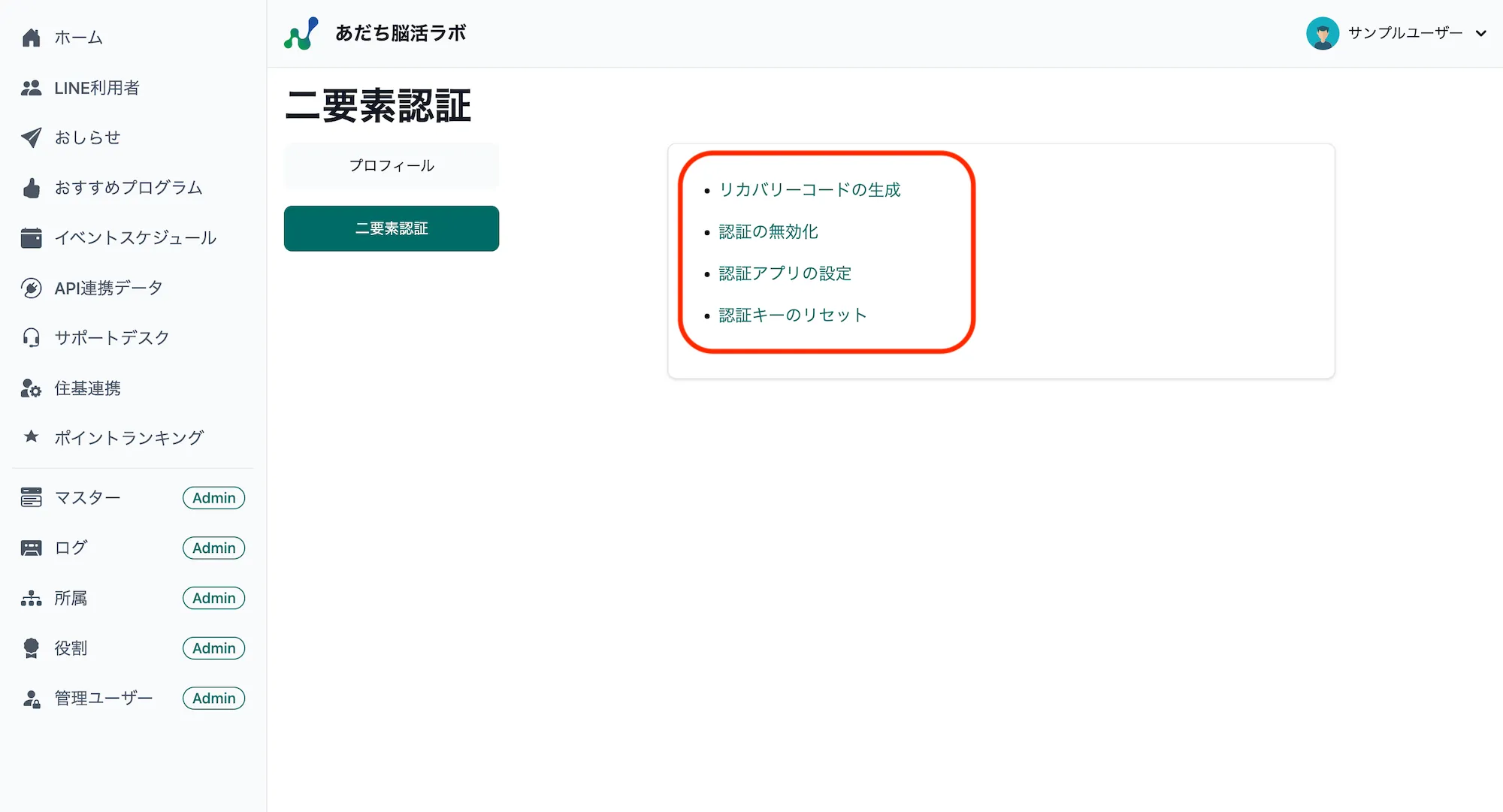Open イベントスケジュール calendar icon
1503x812 pixels.
click(31, 237)
